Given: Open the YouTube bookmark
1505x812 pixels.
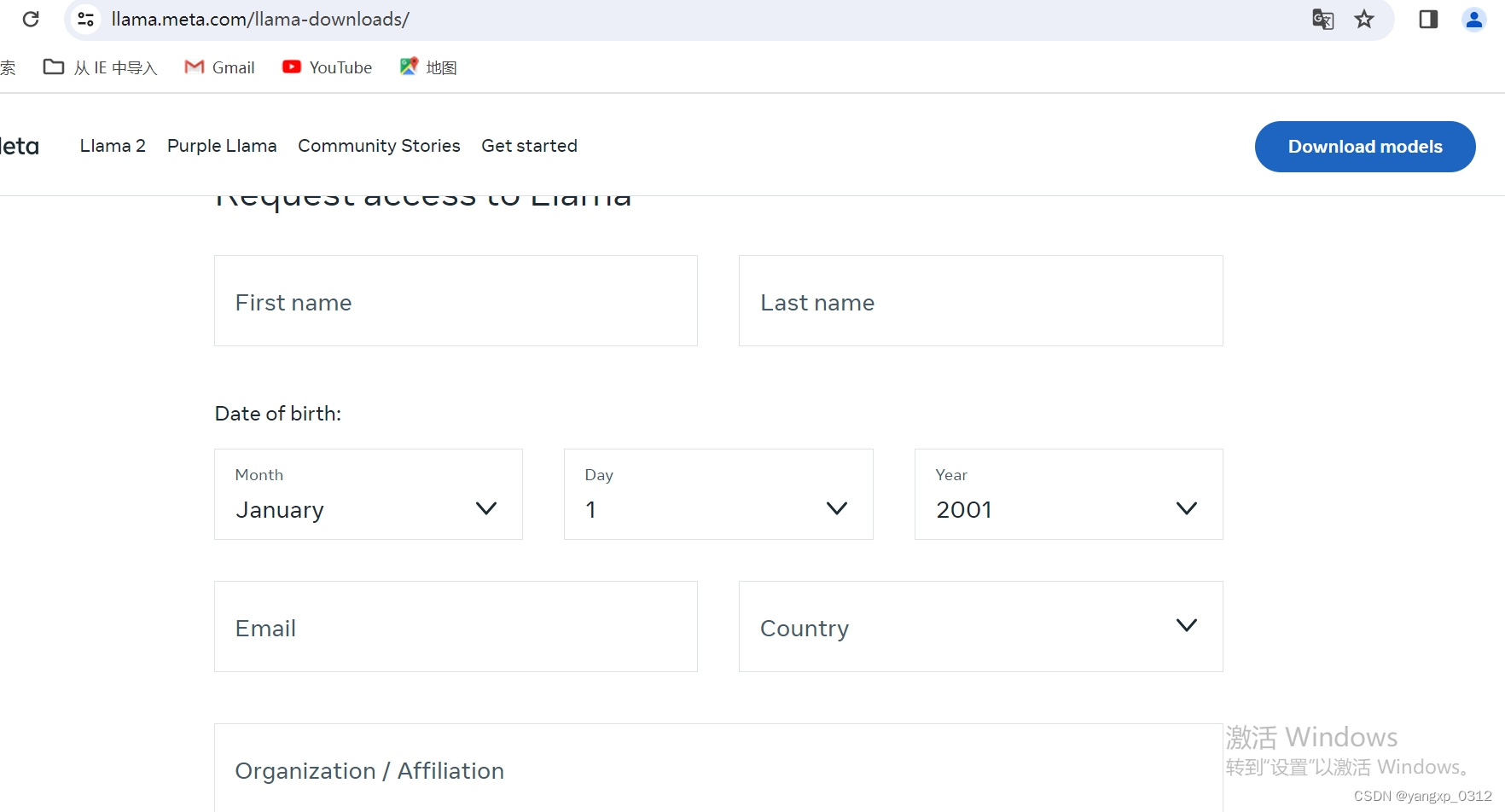Looking at the screenshot, I should pos(327,67).
